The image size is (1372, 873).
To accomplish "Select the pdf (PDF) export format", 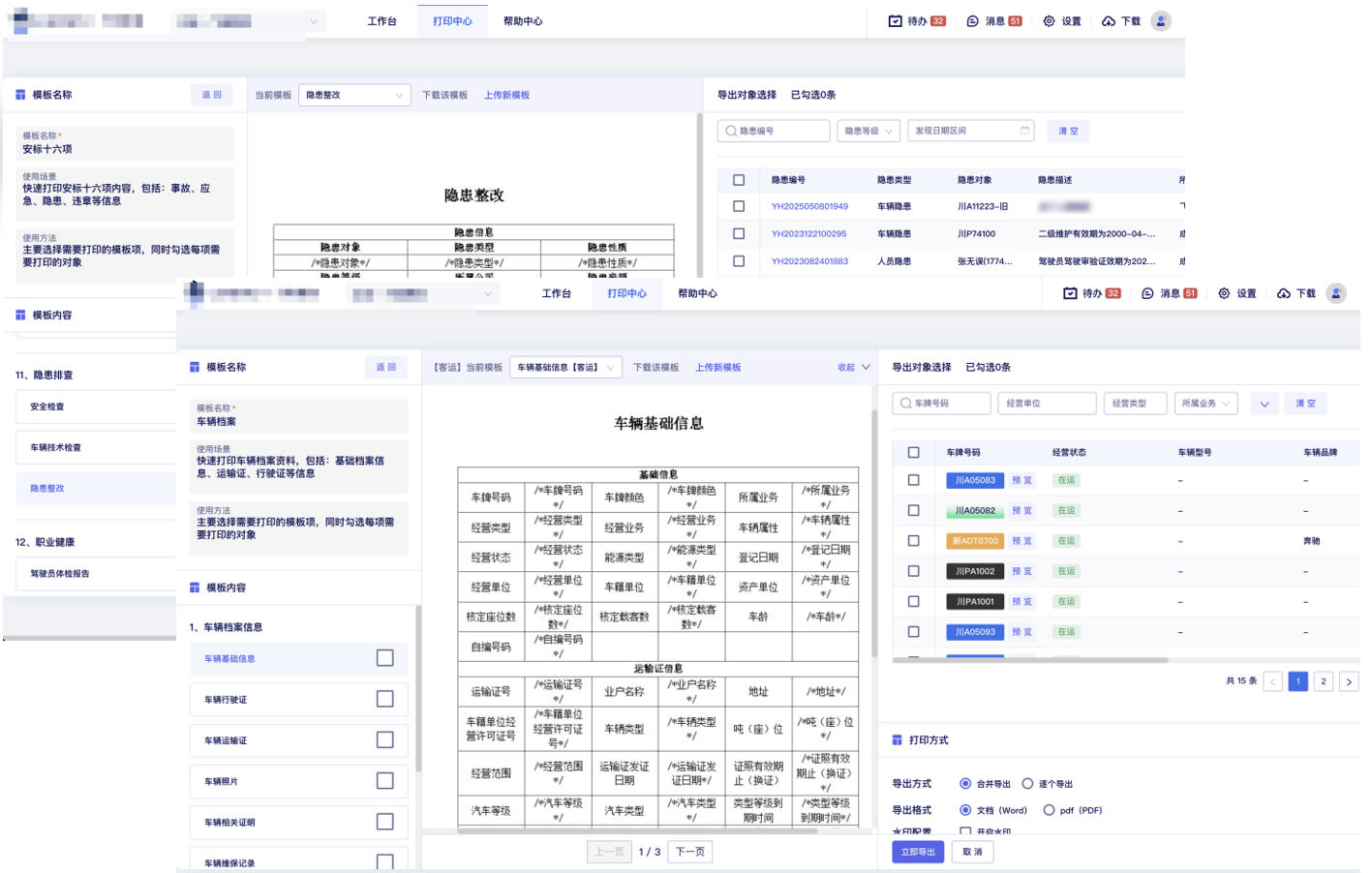I will 1049,810.
